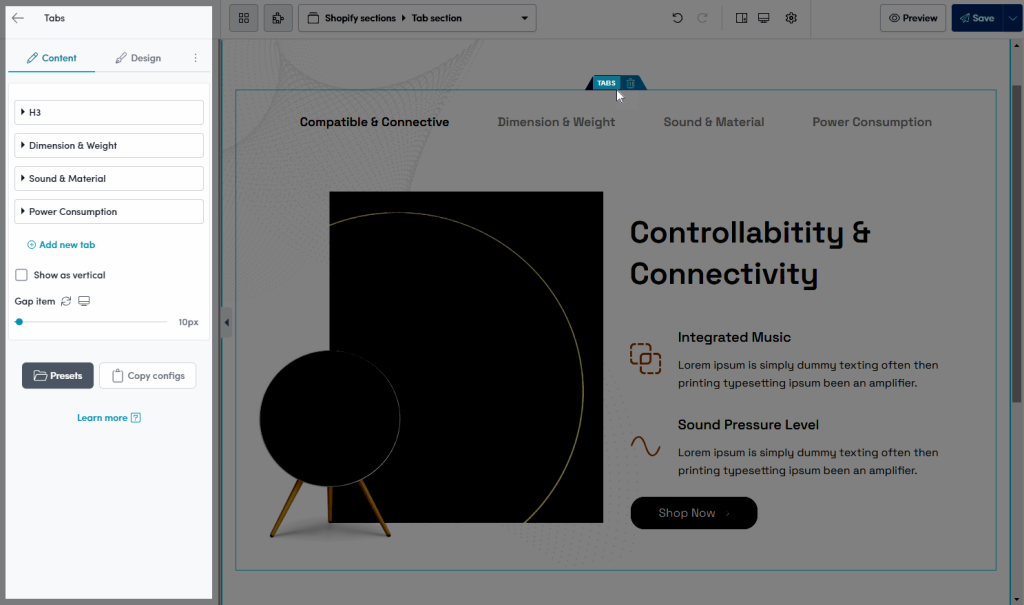Select the Compatible & Connective tab
This screenshot has height=605, width=1024.
click(374, 122)
